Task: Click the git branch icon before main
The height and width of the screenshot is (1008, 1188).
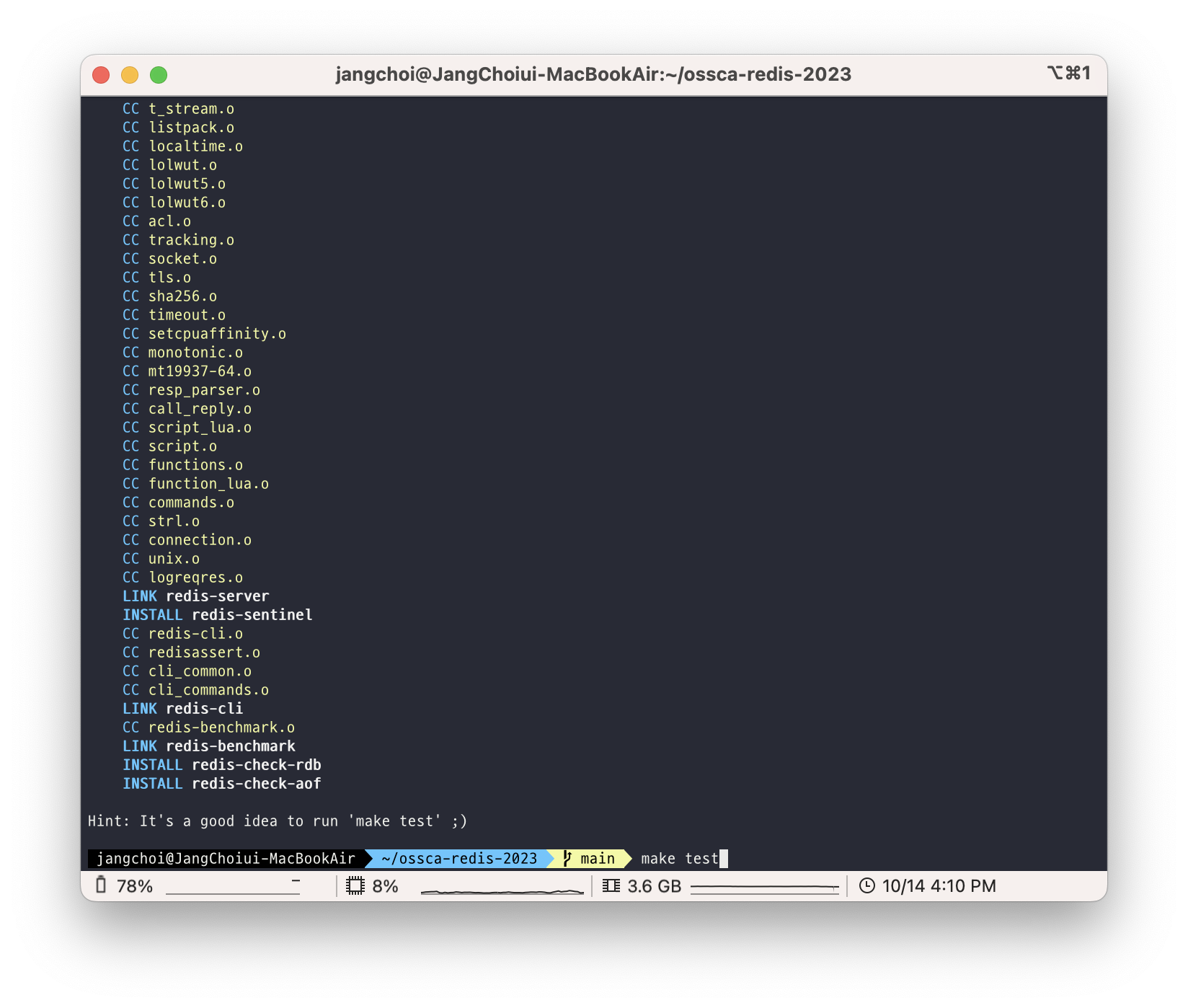Action: pos(567,858)
